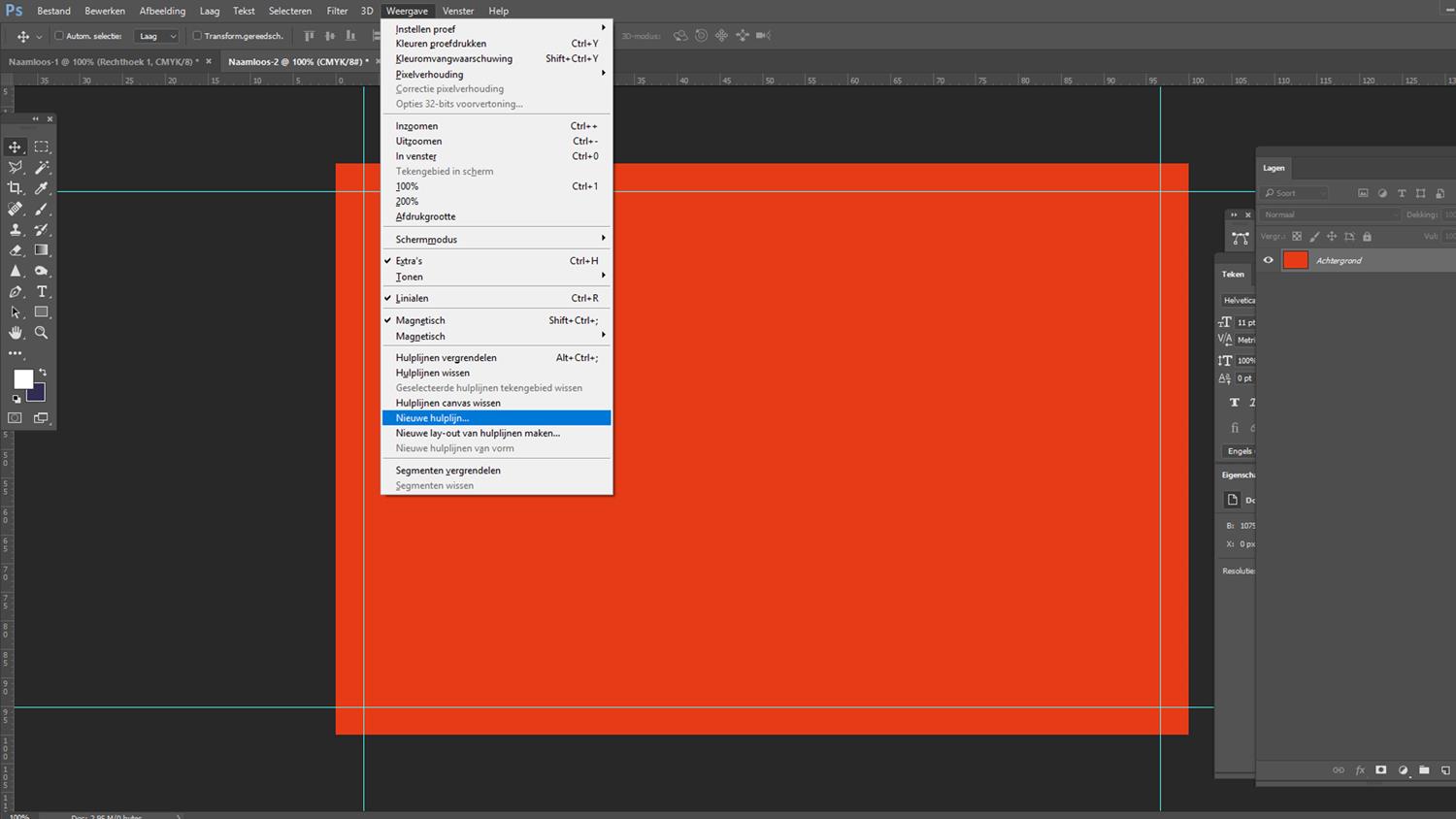Reset default foreground/background colors
This screenshot has height=819, width=1456.
(17, 399)
